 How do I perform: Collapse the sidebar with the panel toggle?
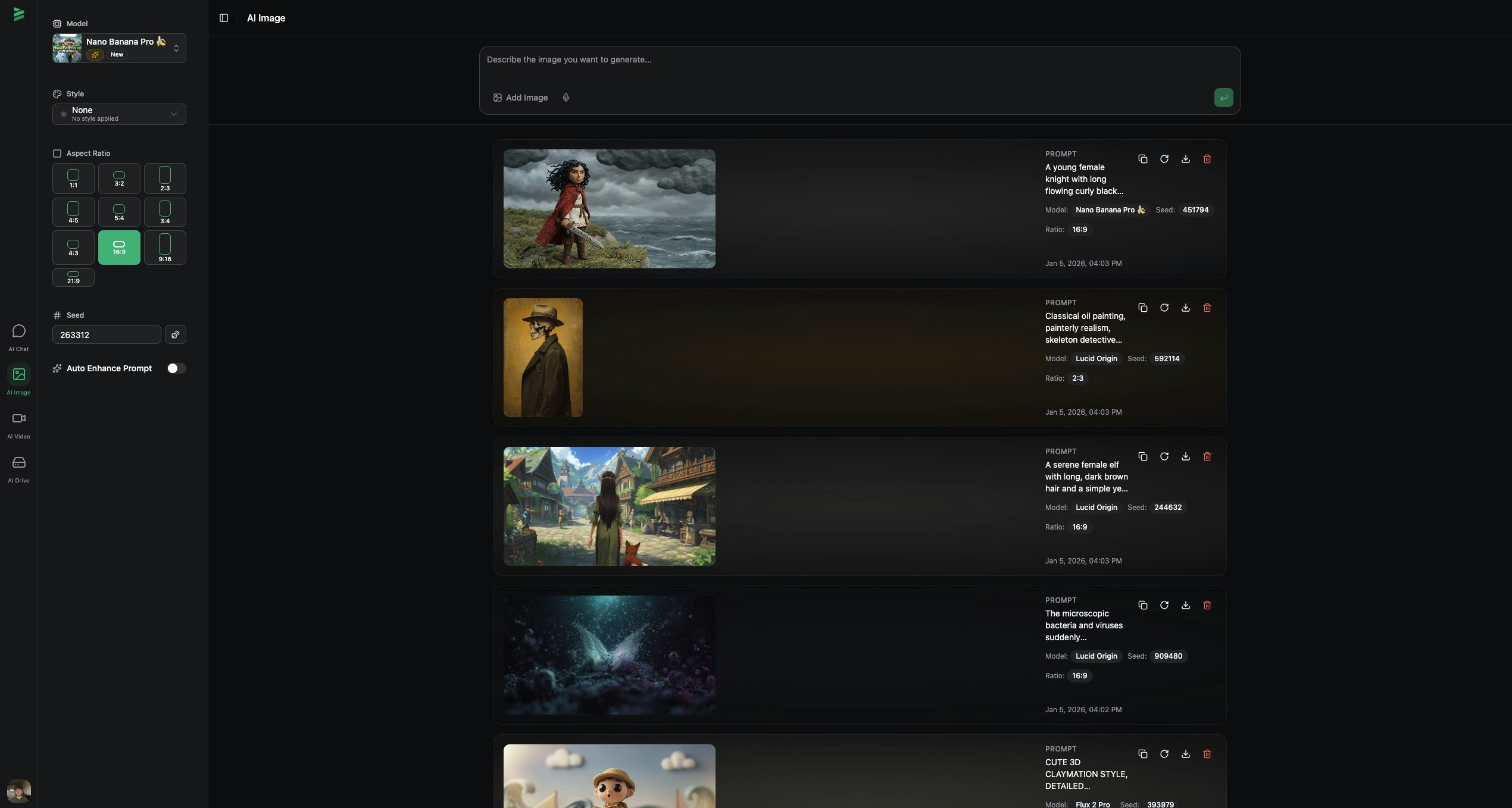click(x=224, y=18)
